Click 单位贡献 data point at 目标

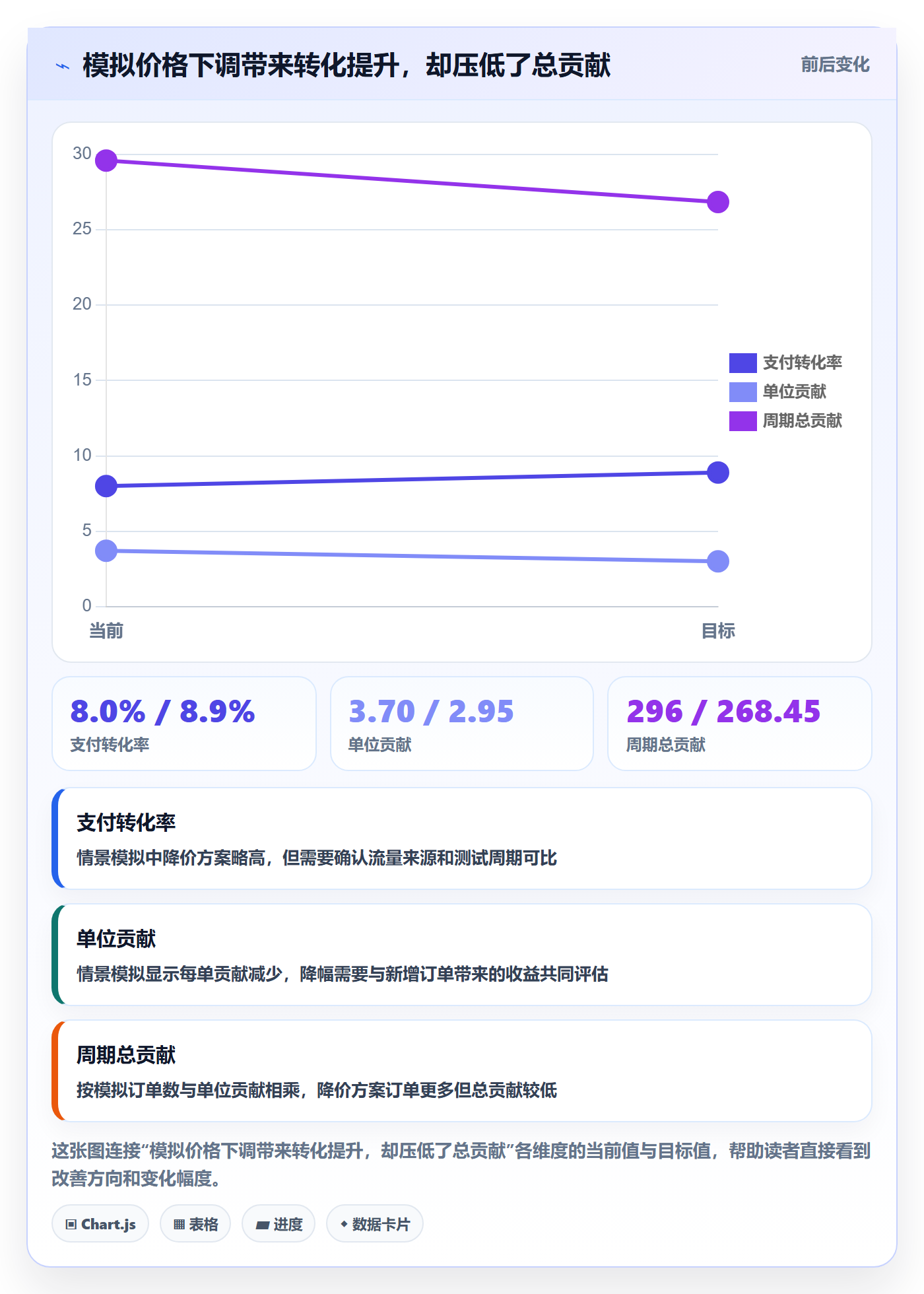point(718,562)
